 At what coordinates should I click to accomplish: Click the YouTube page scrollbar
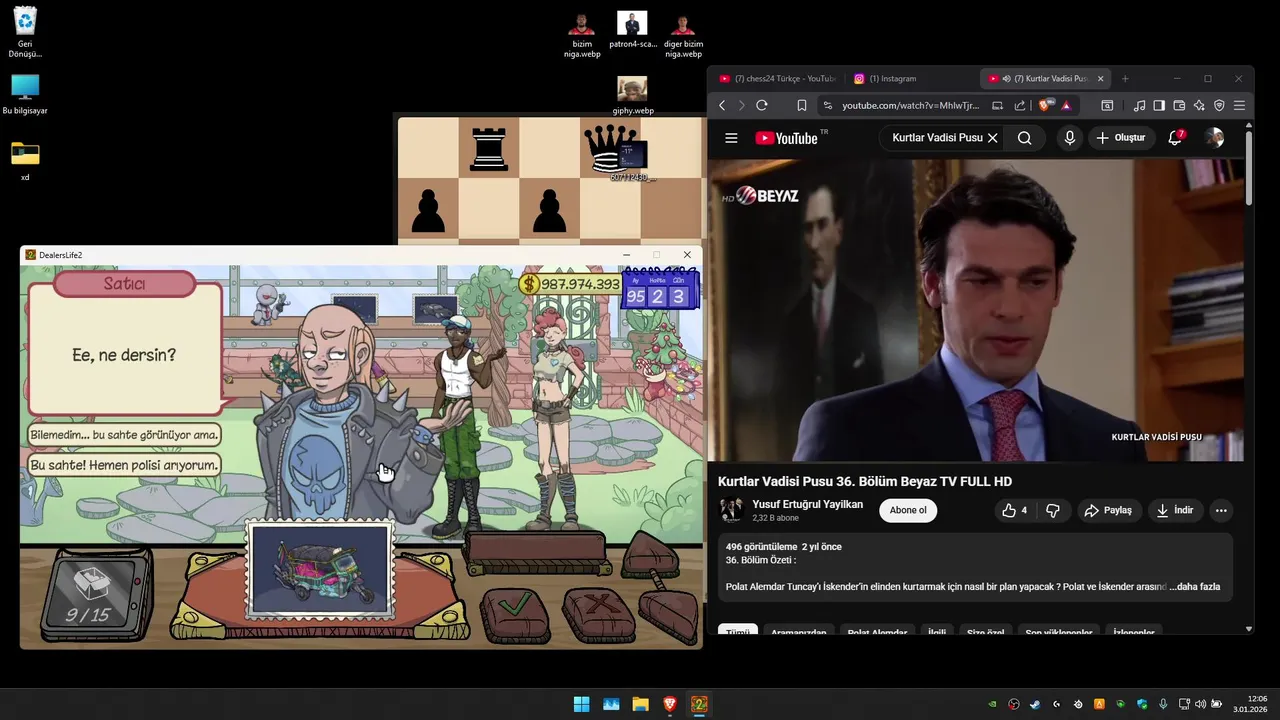click(x=1248, y=166)
